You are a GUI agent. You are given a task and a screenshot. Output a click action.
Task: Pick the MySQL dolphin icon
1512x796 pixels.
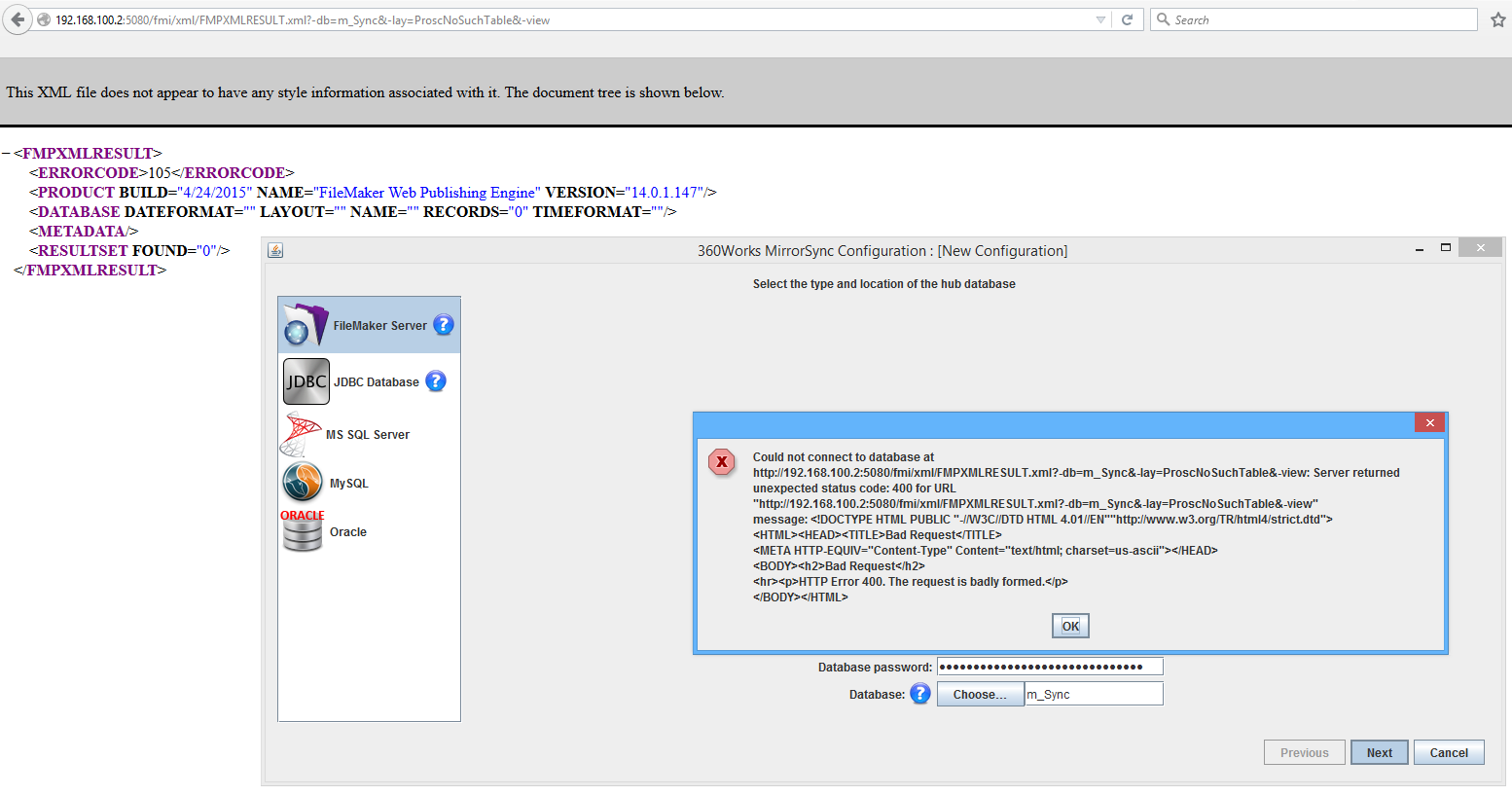tap(303, 482)
